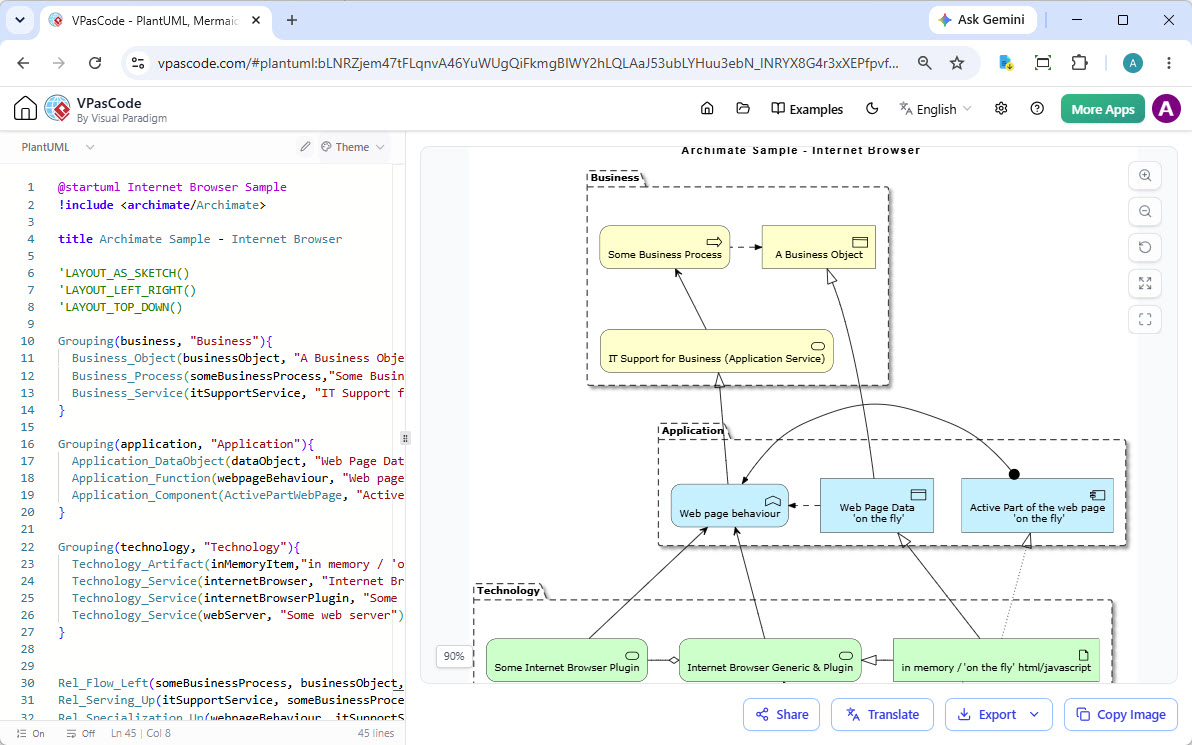Click the download extension icon in browser toolbar

pos(1006,63)
